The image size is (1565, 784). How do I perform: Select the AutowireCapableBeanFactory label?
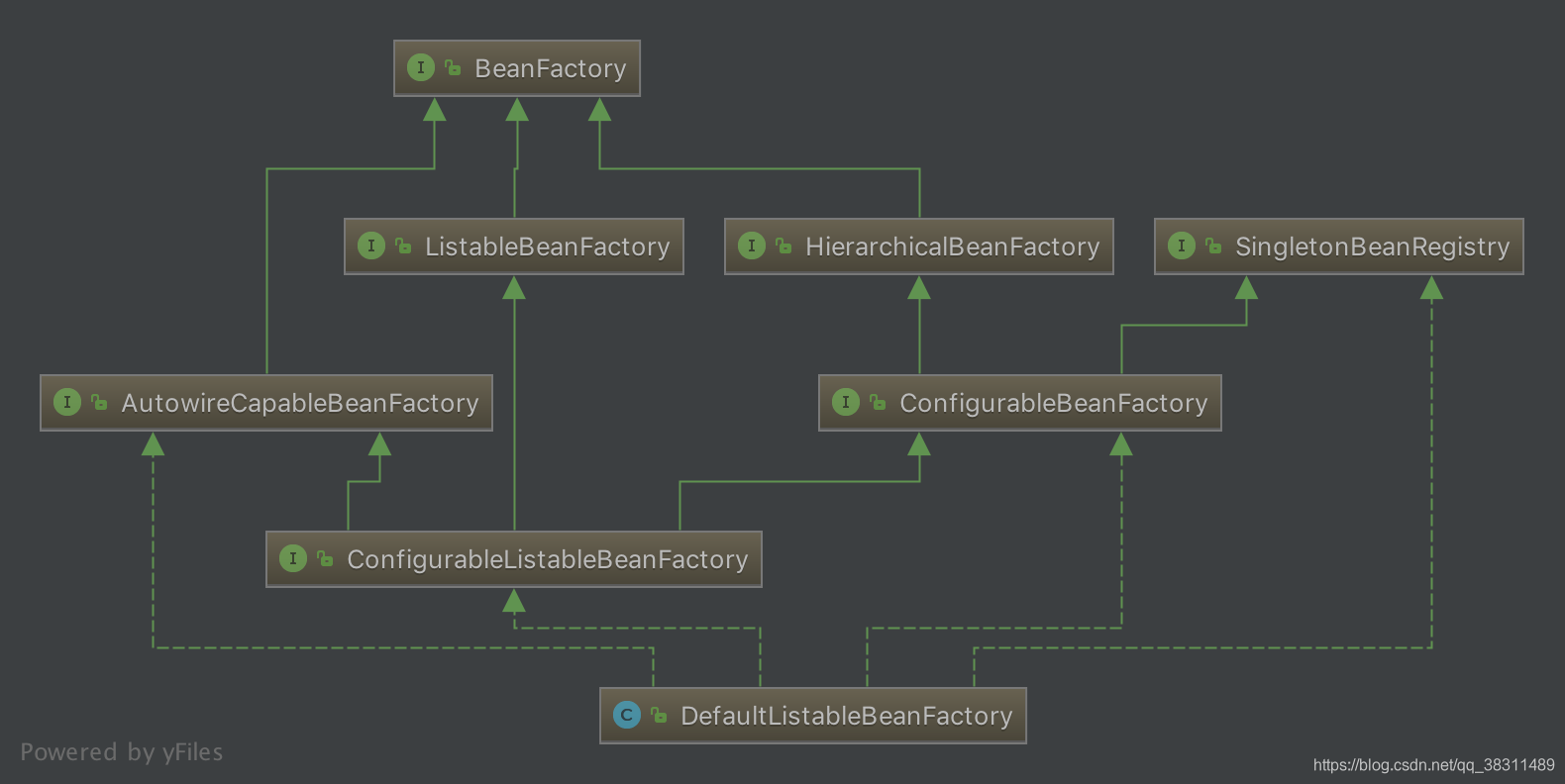(300, 403)
